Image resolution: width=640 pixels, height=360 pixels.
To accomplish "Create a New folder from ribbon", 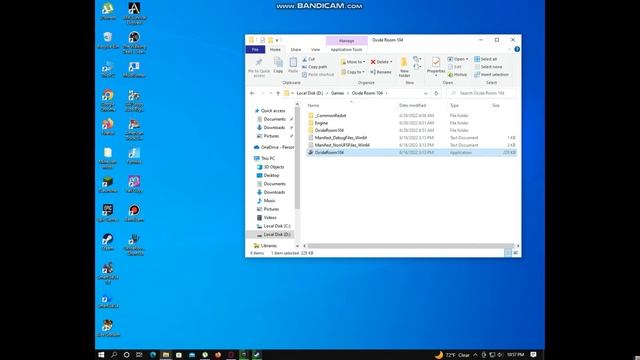I will (404, 67).
